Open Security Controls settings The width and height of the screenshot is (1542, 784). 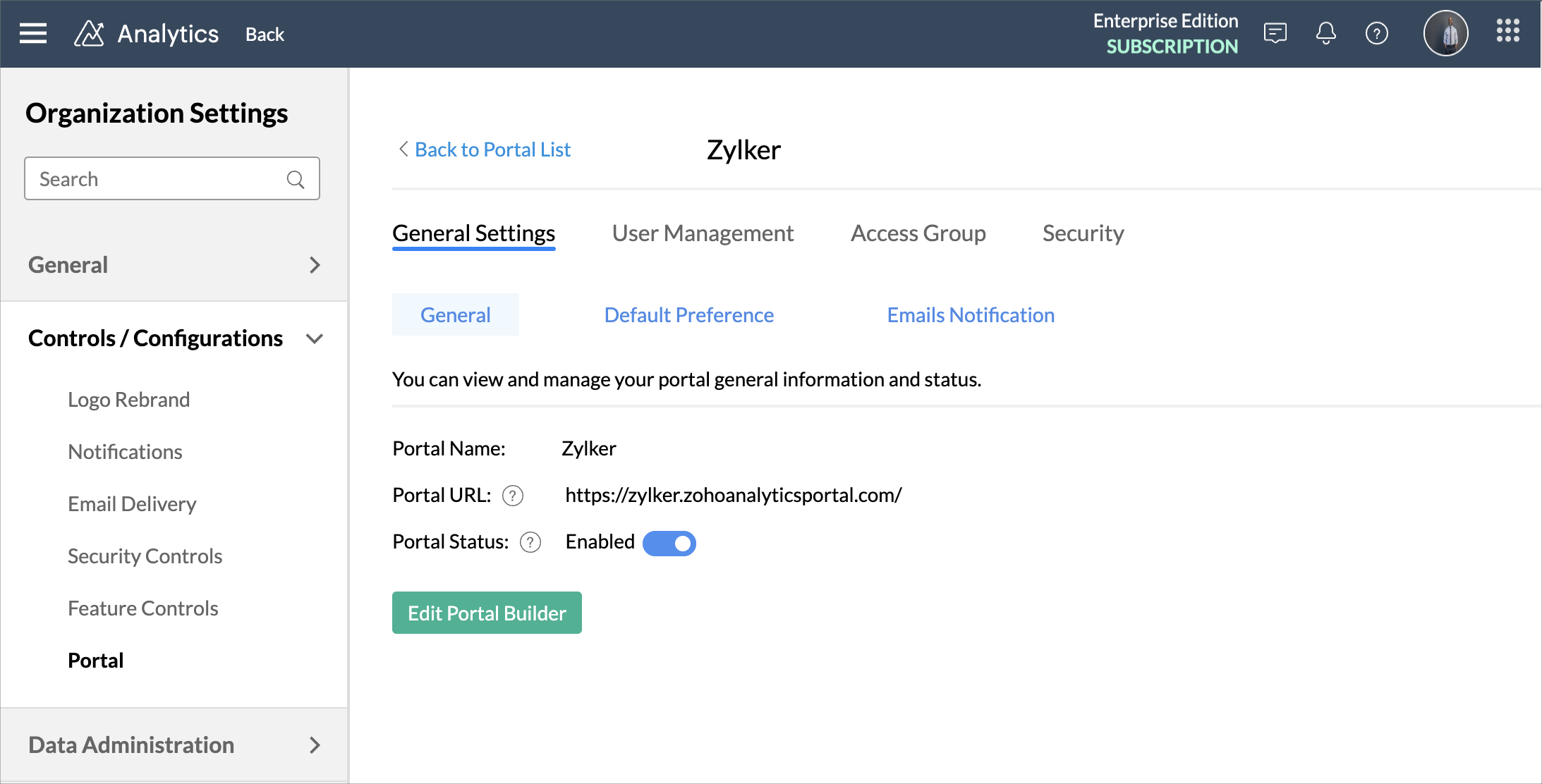145,556
